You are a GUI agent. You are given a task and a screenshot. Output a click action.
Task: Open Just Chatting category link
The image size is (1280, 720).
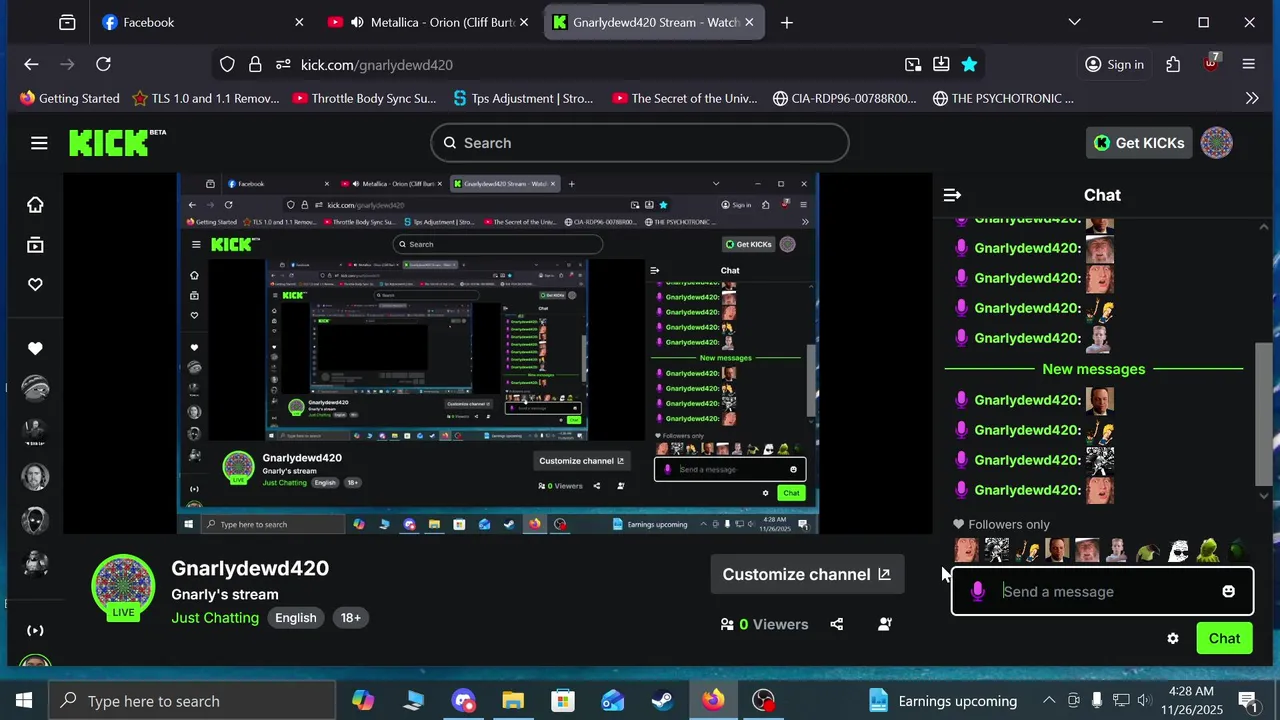(x=215, y=617)
